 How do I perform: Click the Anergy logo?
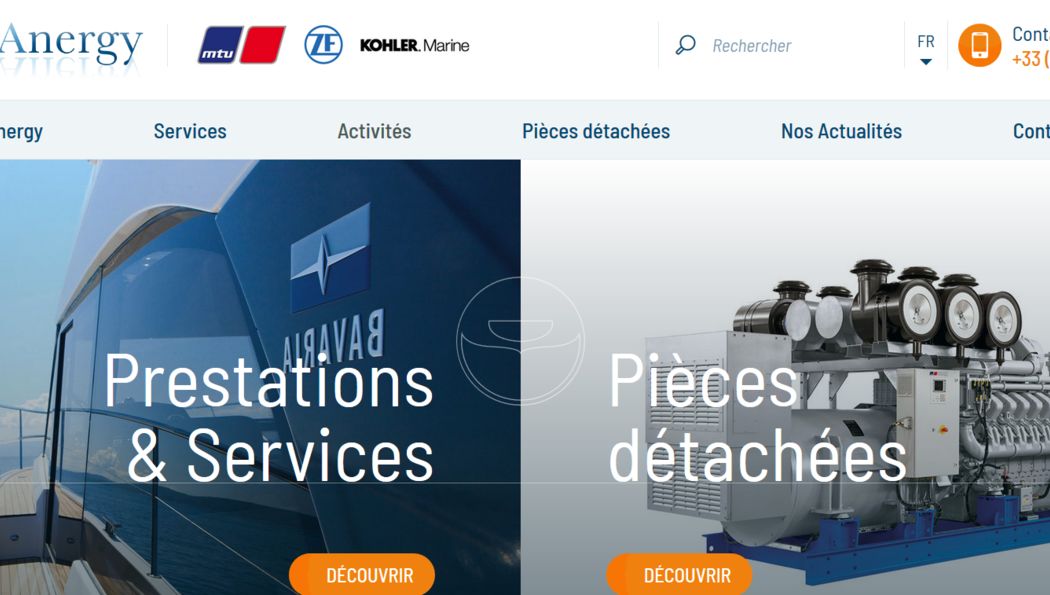click(71, 47)
